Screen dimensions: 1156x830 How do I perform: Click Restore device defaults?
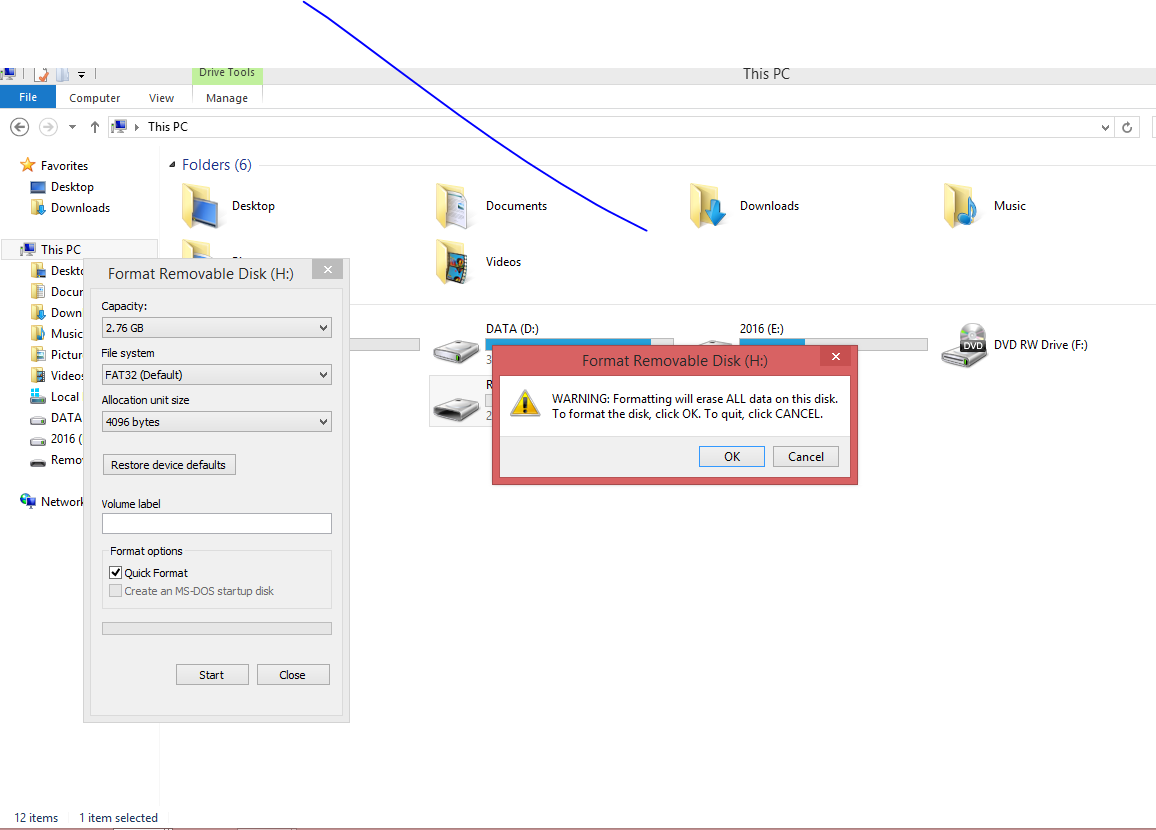[x=168, y=464]
